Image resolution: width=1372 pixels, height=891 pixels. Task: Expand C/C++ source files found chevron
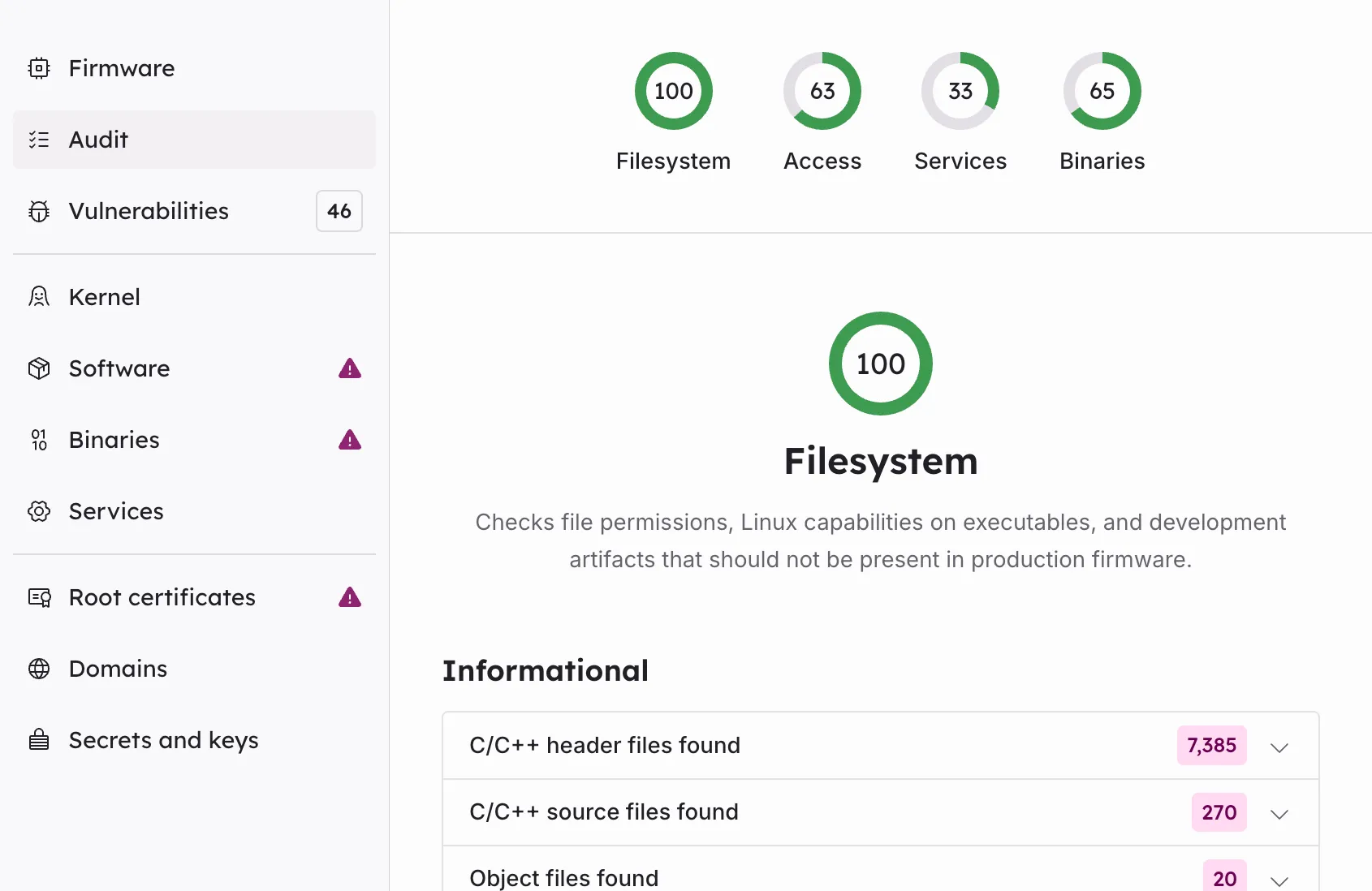[1279, 814]
